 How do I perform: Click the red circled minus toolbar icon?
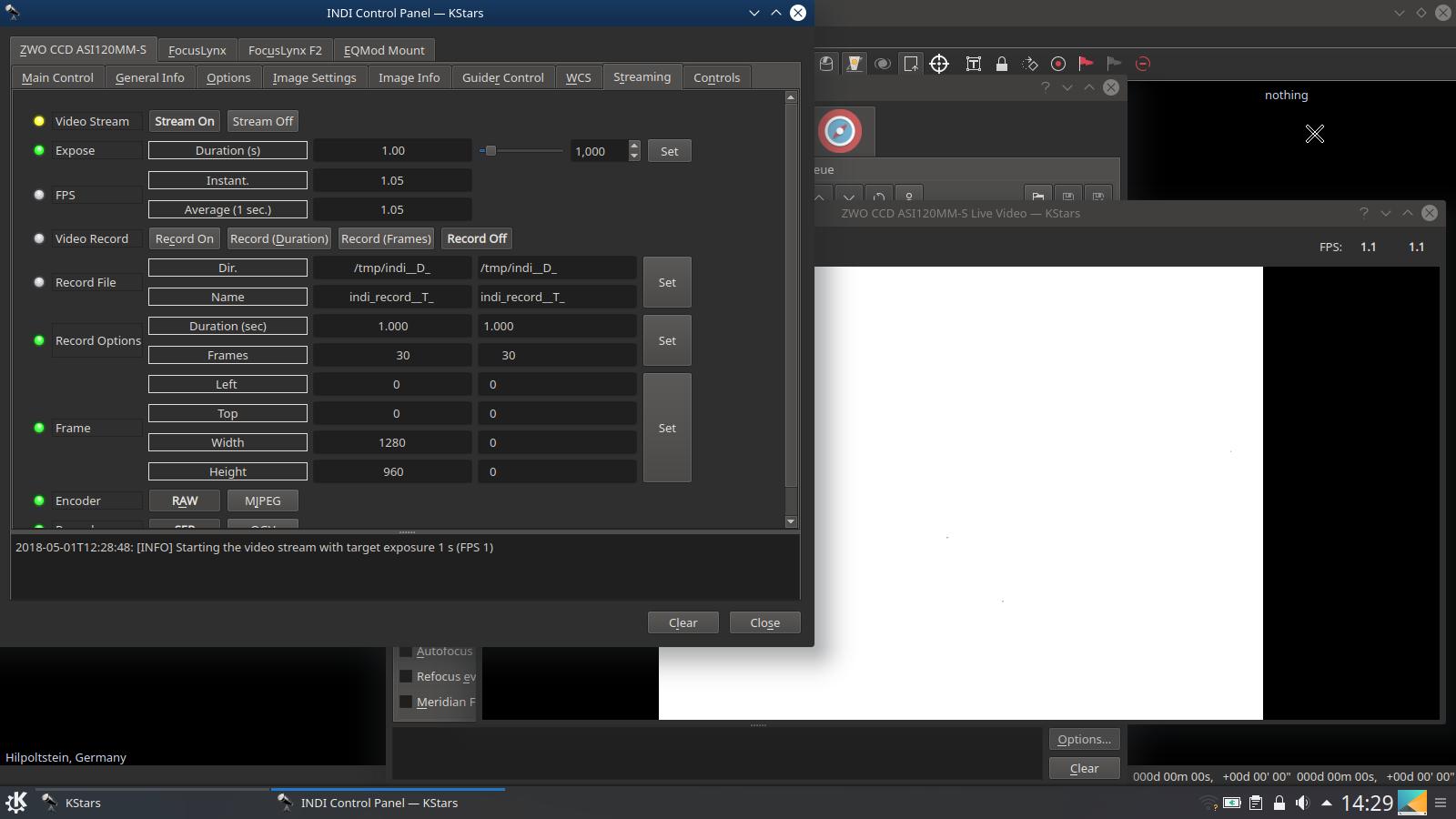pyautogui.click(x=1143, y=64)
